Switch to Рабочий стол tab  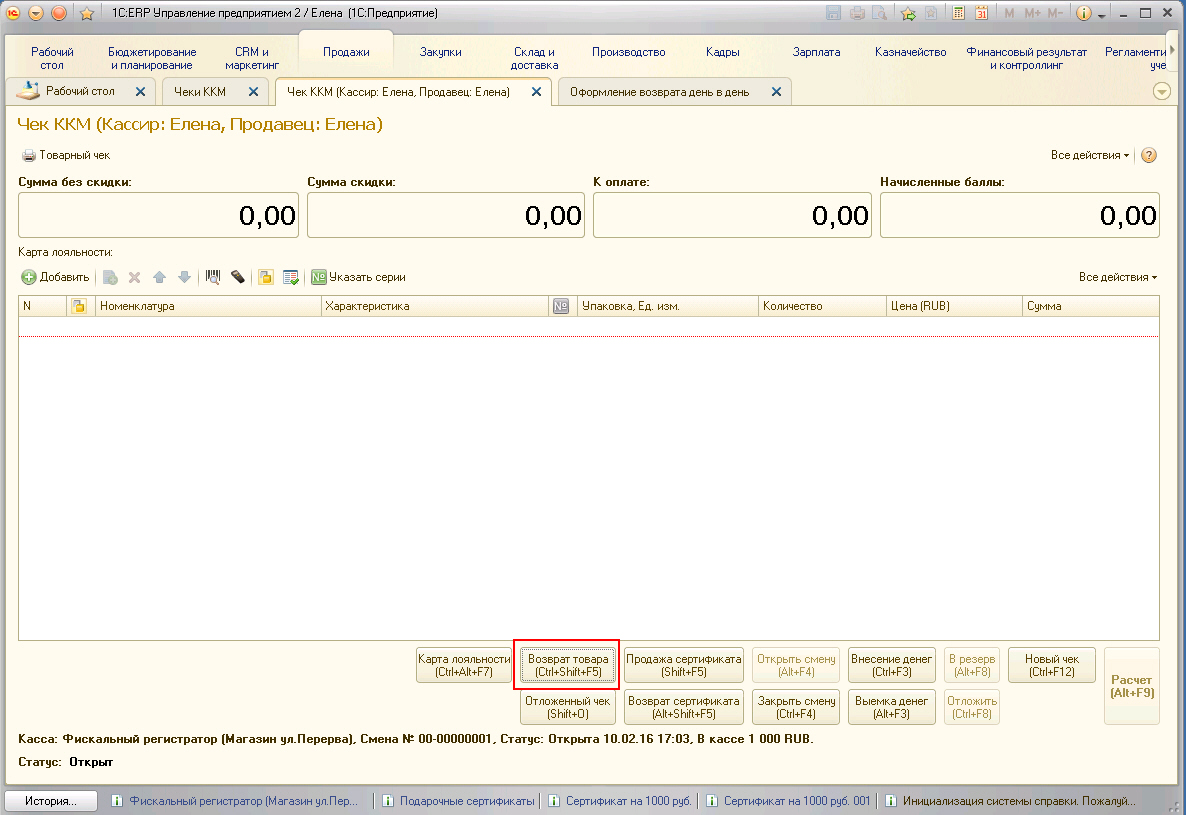[80, 91]
